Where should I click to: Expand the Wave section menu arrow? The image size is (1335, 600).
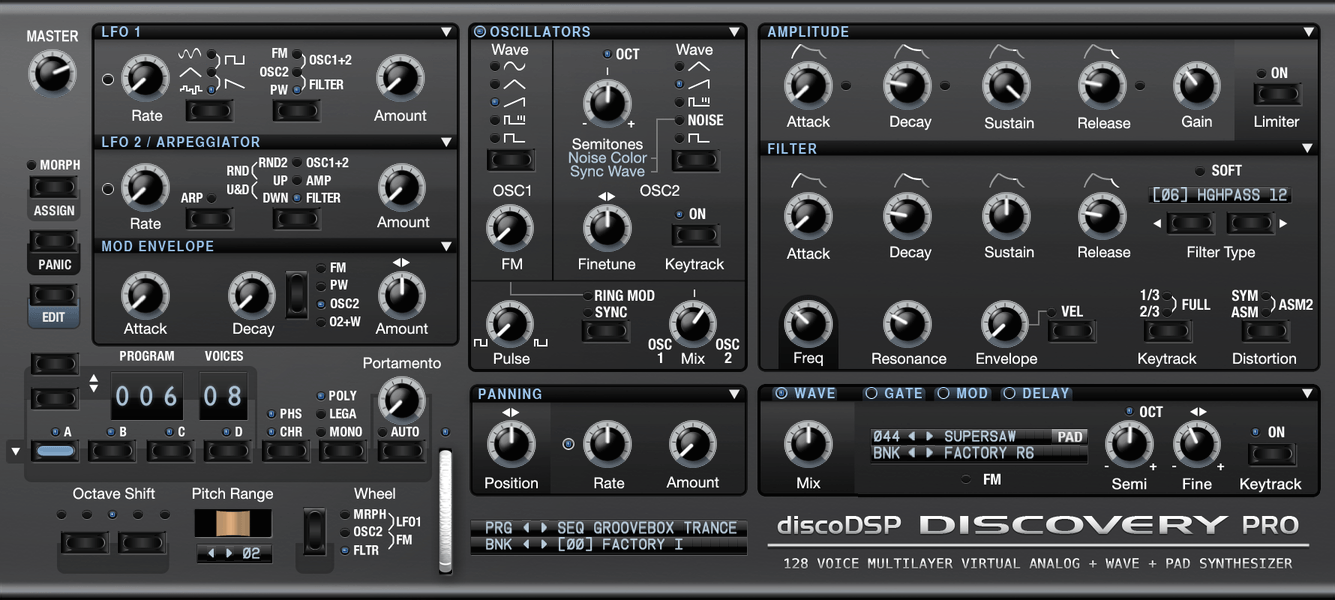click(1308, 394)
